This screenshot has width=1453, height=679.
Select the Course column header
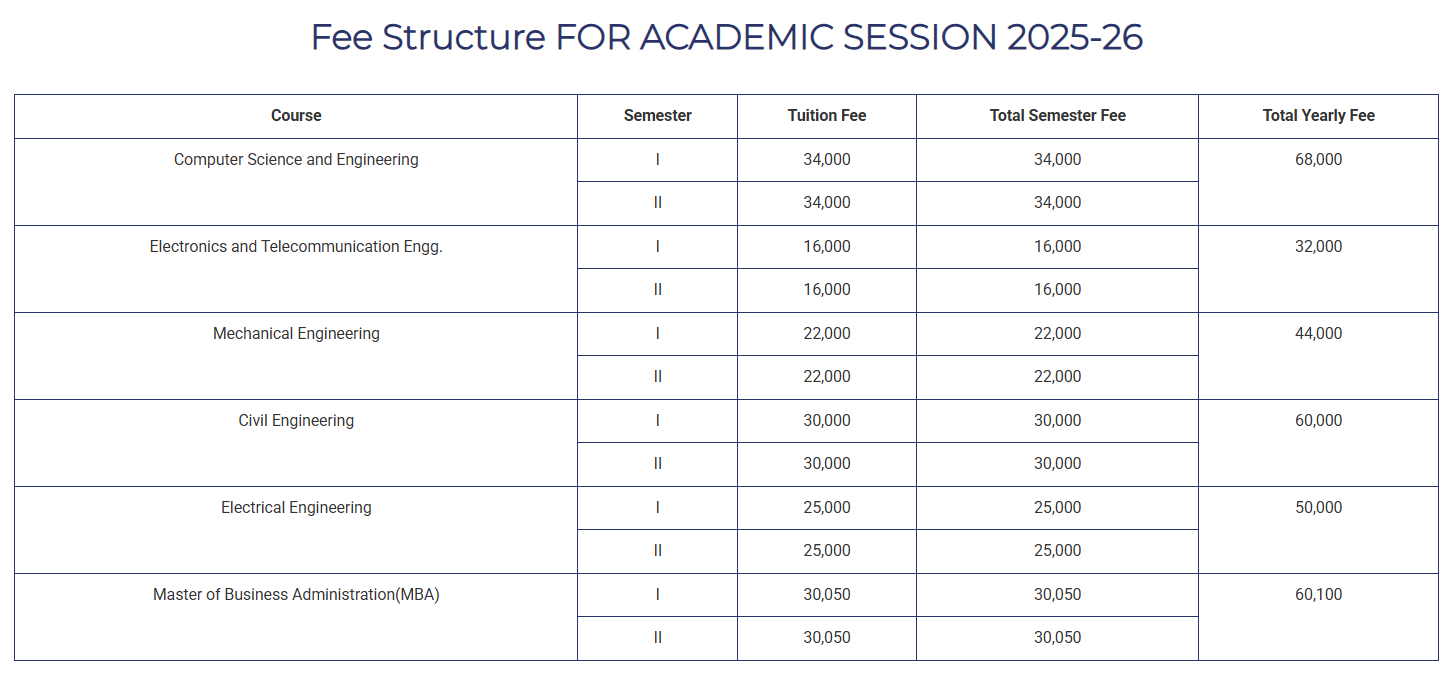[x=296, y=116]
